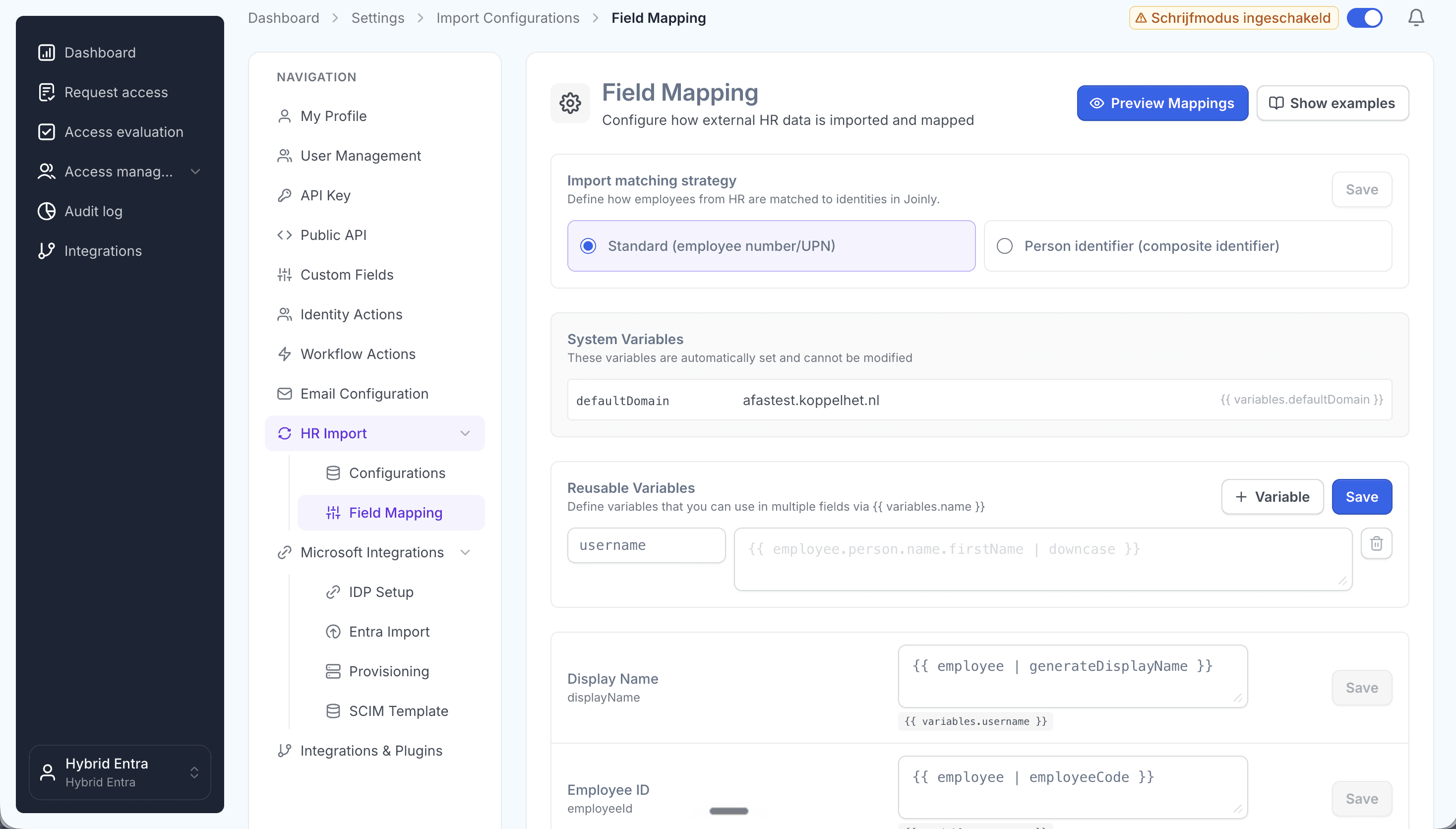Click the Provisioning server icon

[333, 671]
